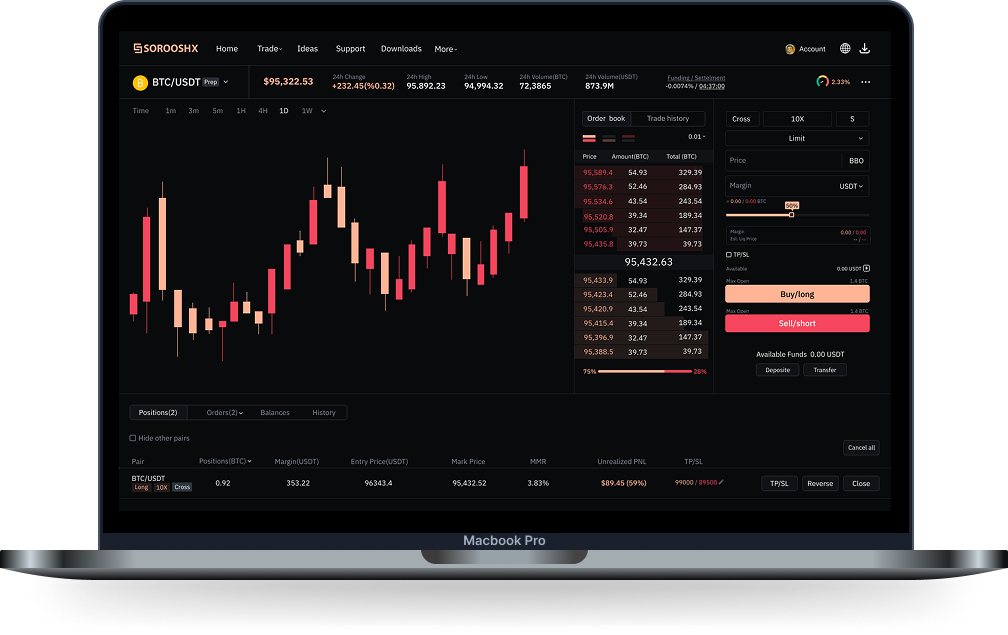Image resolution: width=1008 pixels, height=635 pixels.
Task: Click the Reverse position button
Action: (820, 483)
